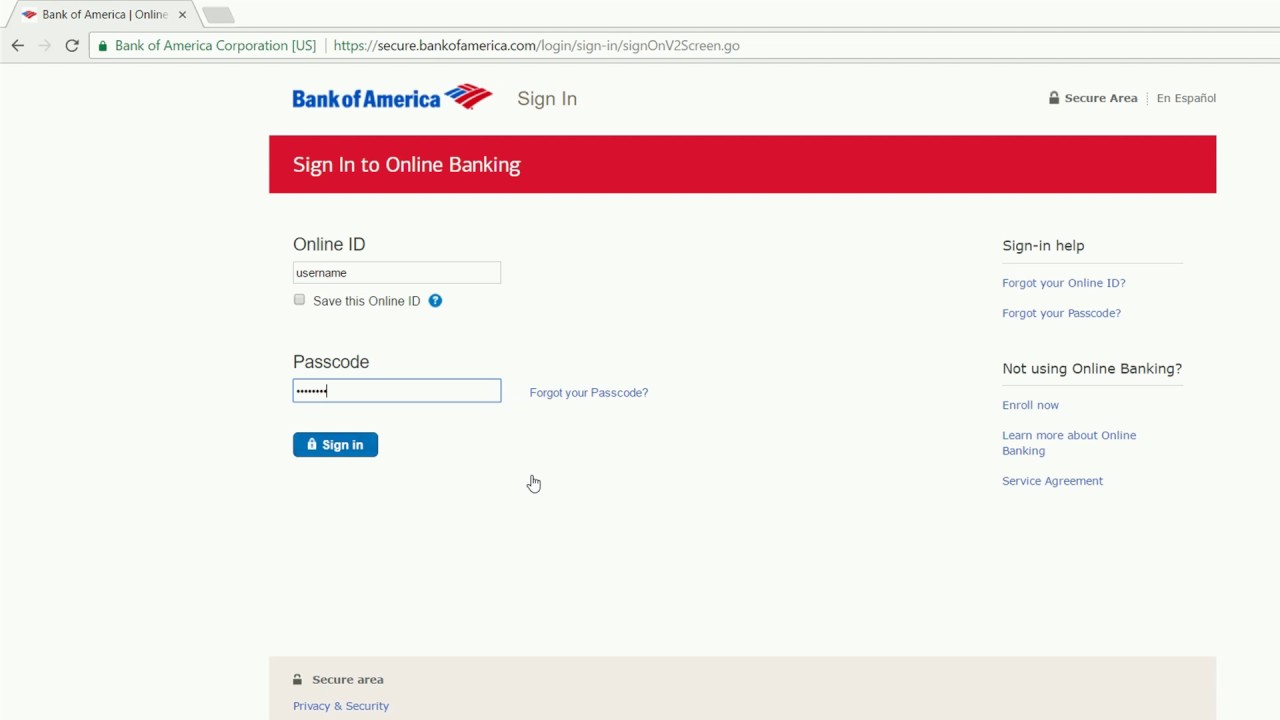Click the Passcode input field

397,390
